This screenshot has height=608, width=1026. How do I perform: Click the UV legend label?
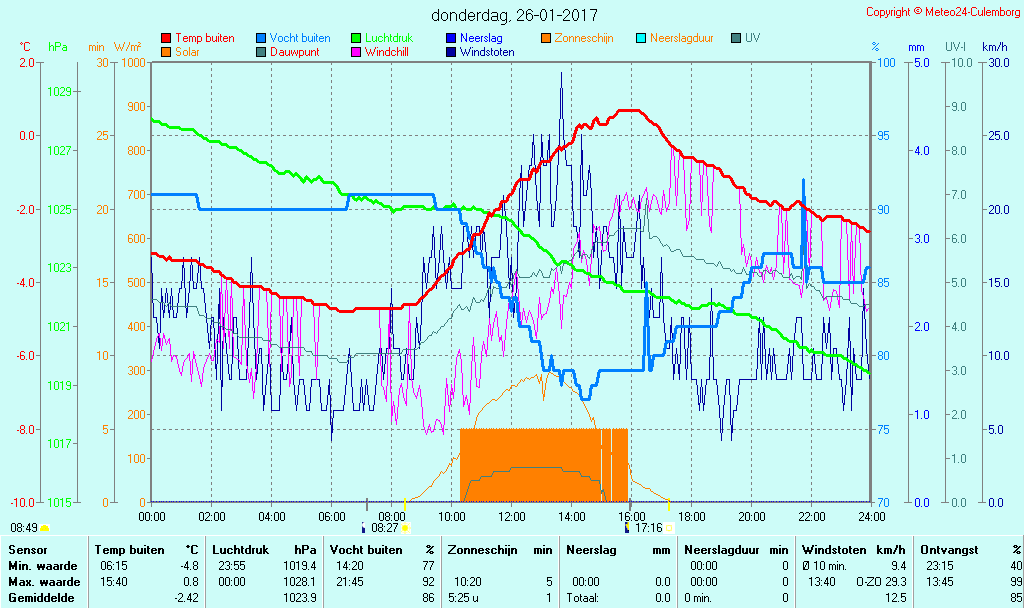click(752, 38)
